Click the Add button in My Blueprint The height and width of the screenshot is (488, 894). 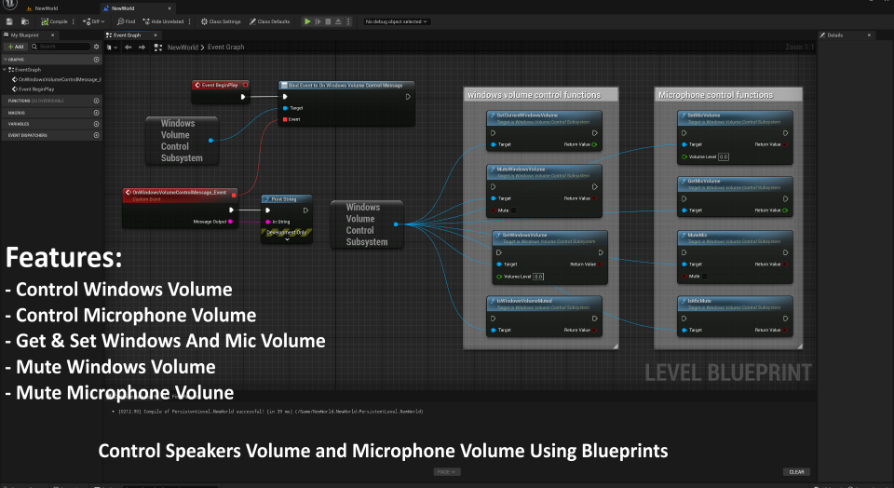(x=16, y=46)
